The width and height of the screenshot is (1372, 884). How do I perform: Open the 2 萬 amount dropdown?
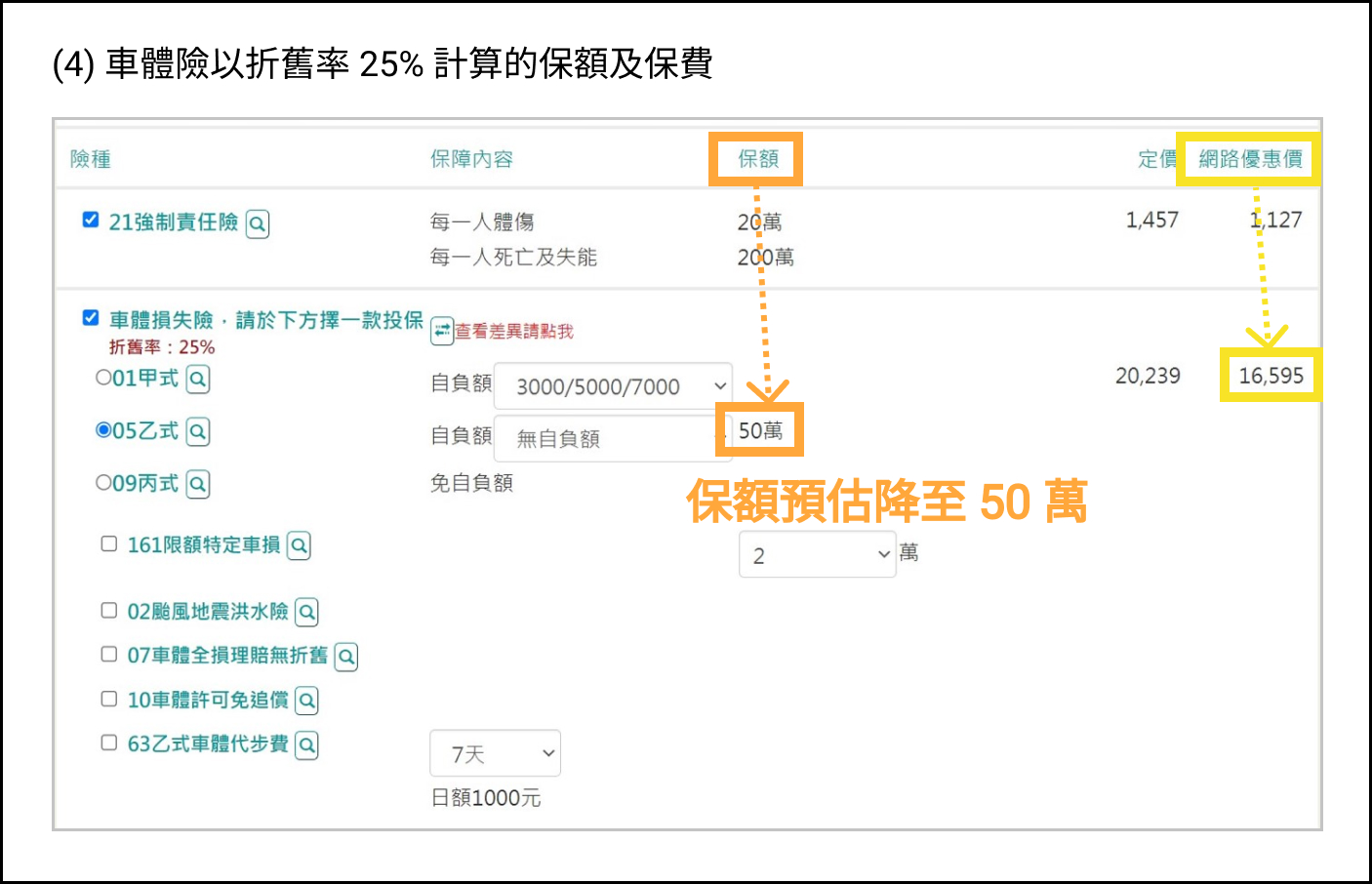click(817, 553)
